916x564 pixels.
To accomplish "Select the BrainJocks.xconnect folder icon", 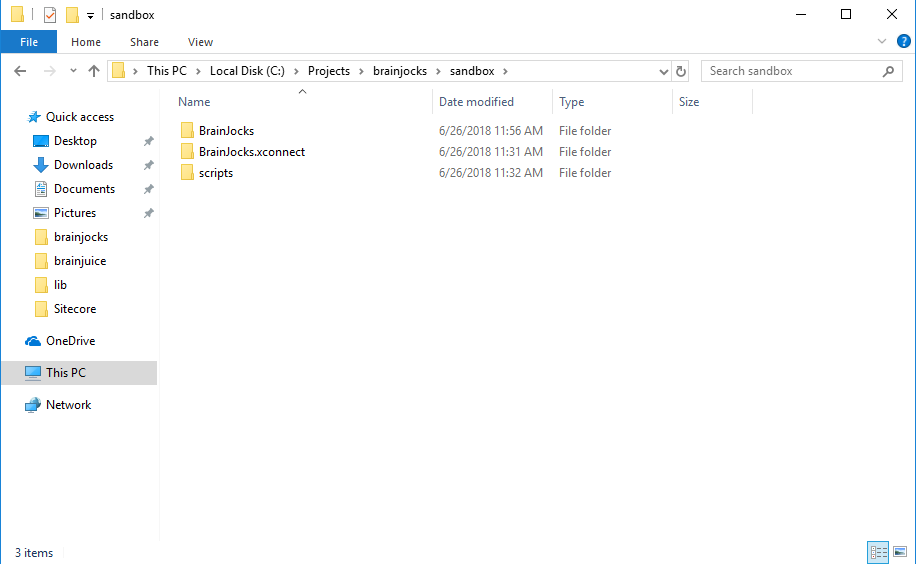I will (187, 151).
